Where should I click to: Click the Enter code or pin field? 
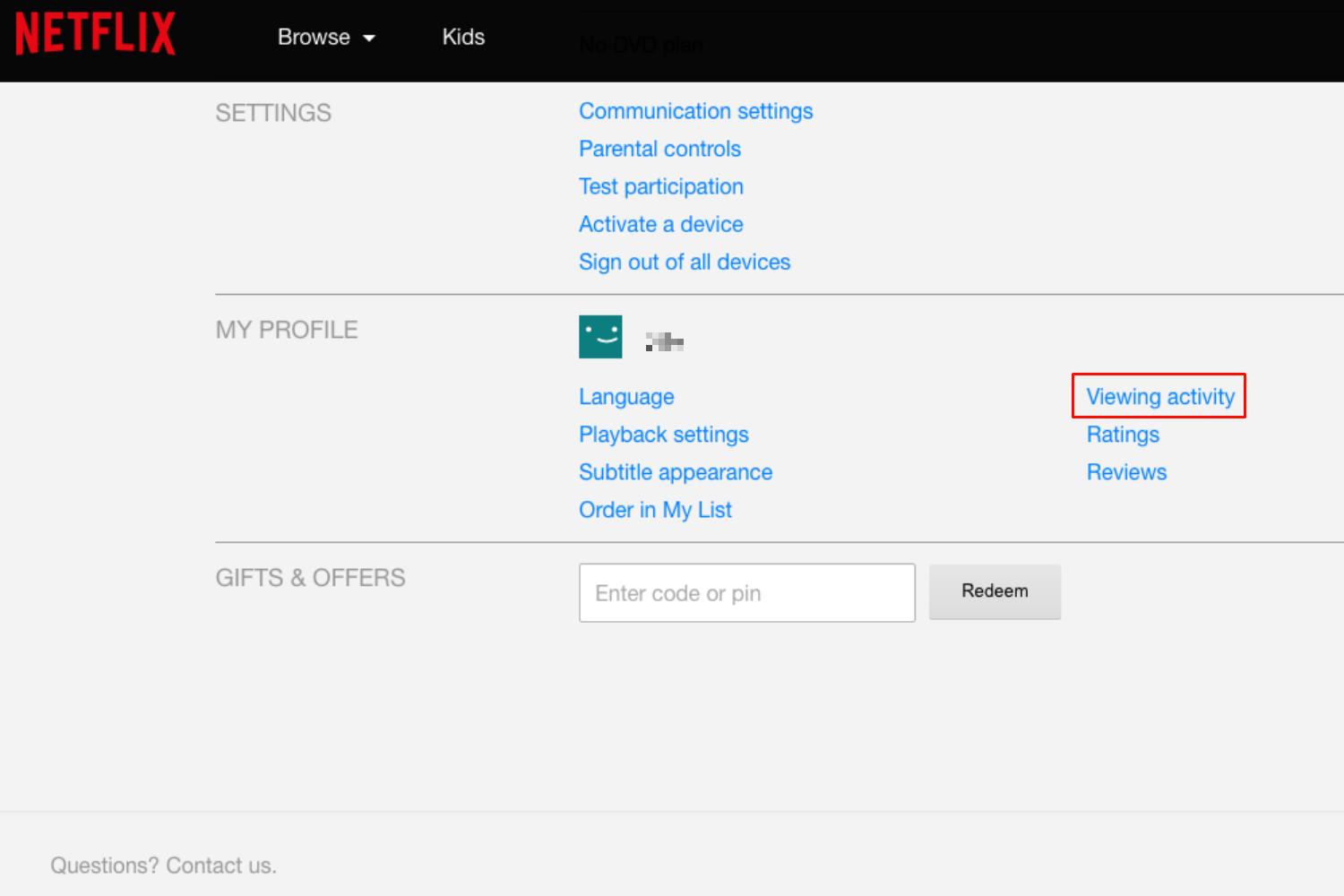(x=747, y=593)
